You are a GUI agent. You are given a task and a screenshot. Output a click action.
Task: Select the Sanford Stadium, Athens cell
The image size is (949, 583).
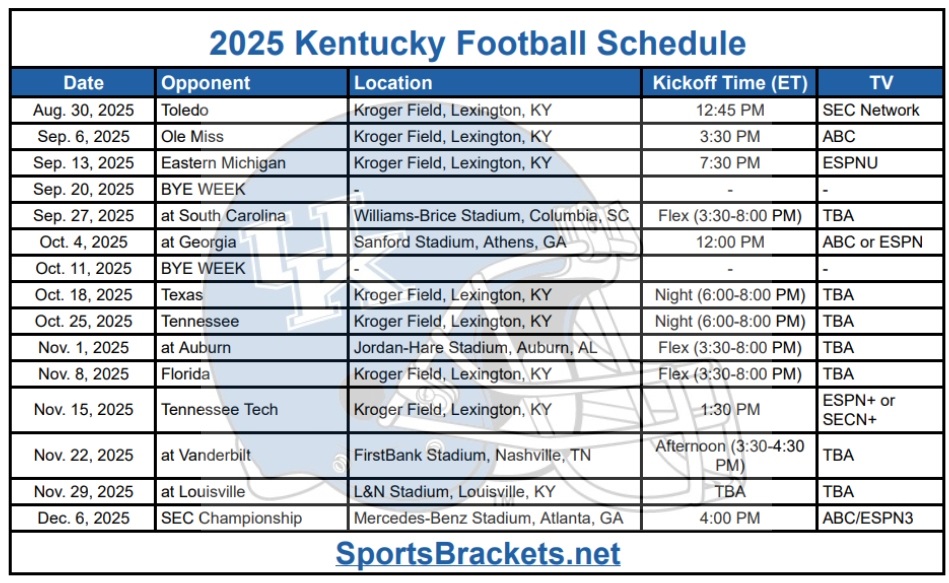click(494, 242)
